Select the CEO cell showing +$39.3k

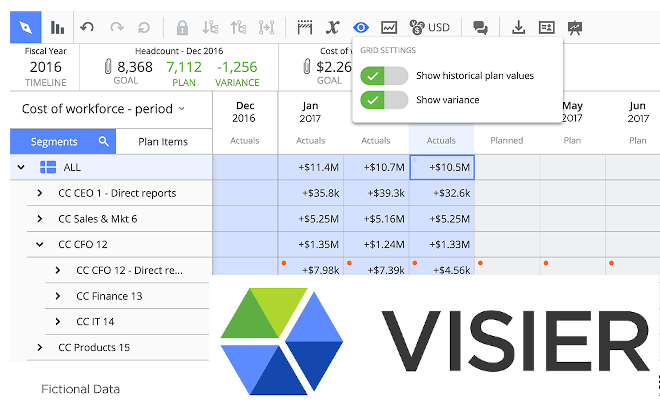(376, 193)
